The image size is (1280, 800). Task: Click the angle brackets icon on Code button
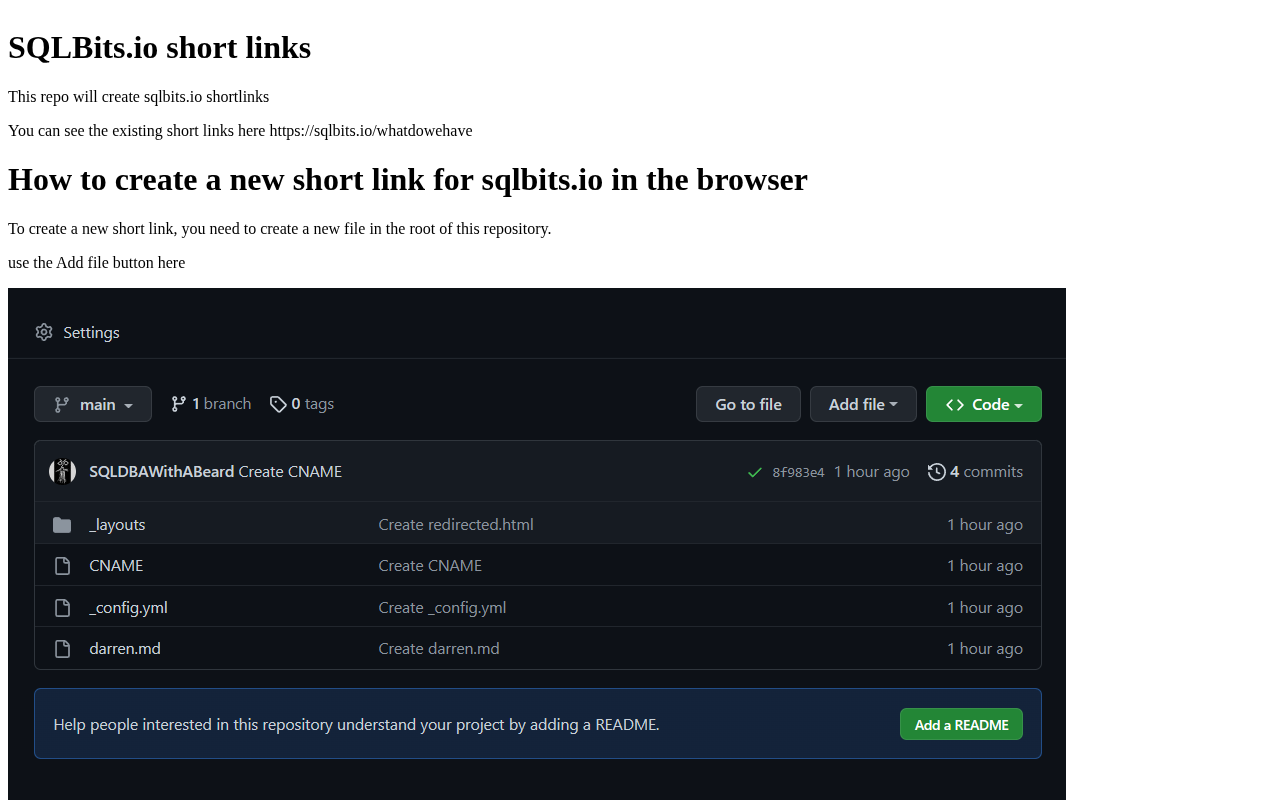pyautogui.click(x=955, y=404)
